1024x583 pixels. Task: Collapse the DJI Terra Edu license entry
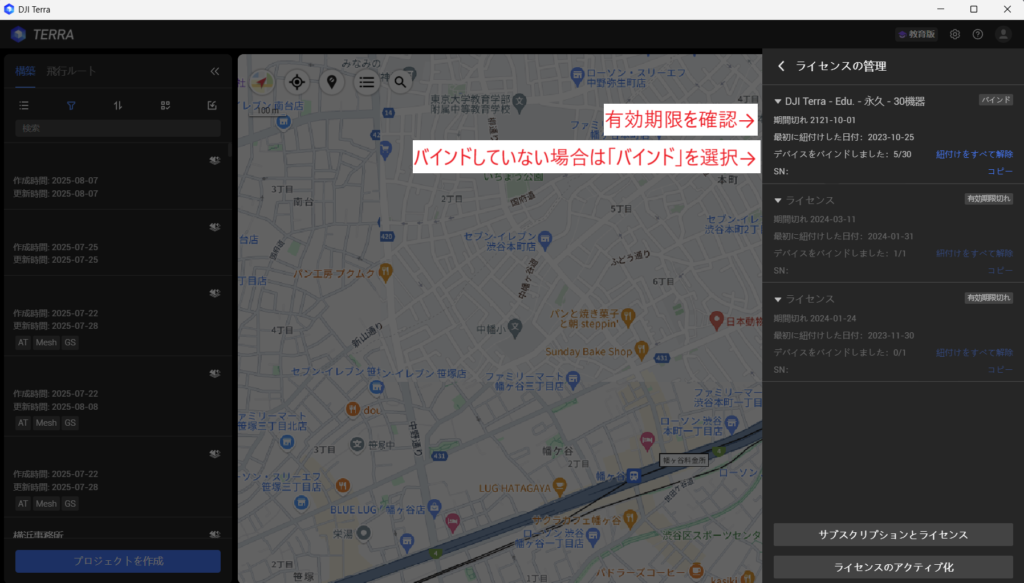[779, 102]
